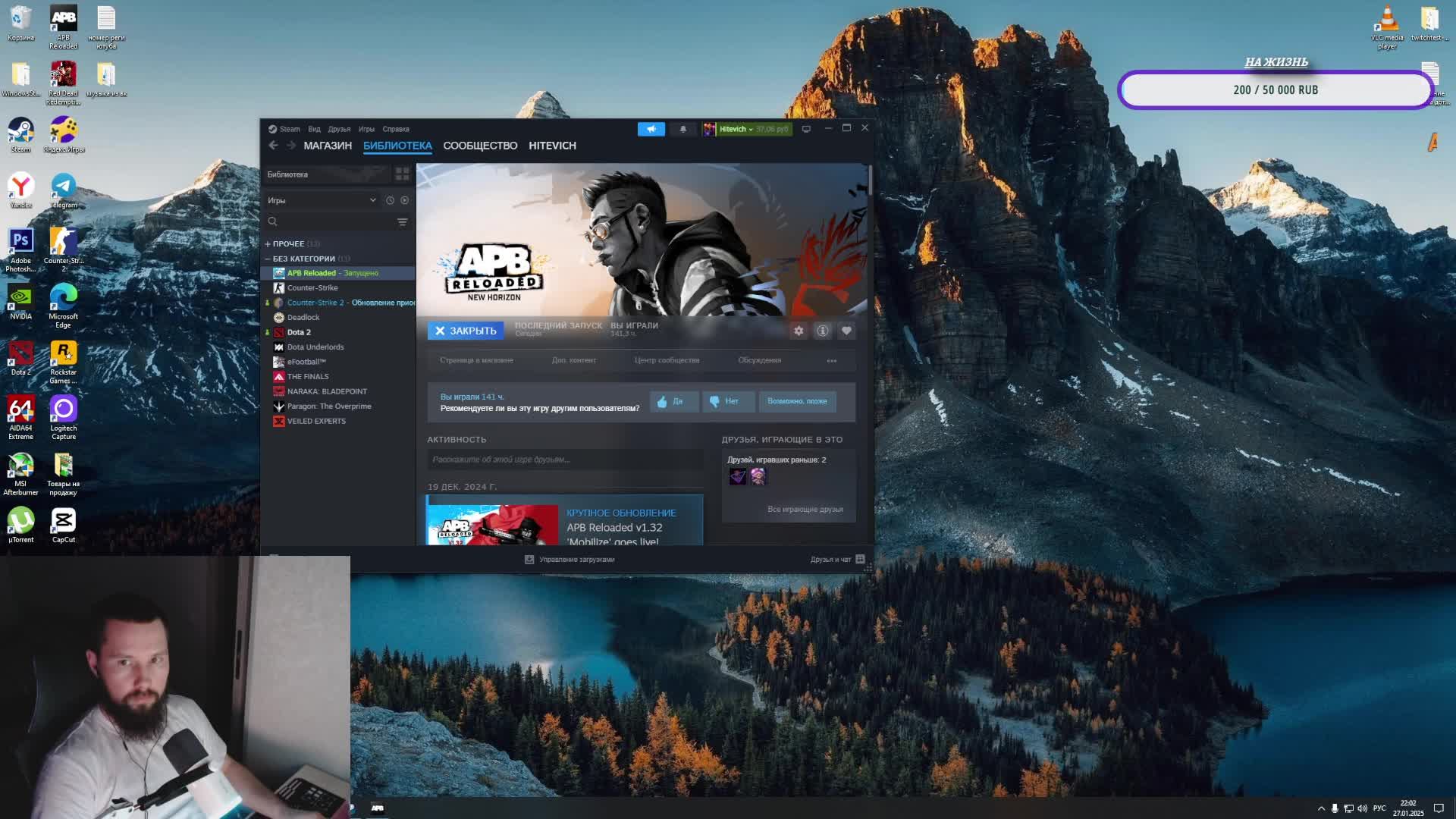Screen dimensions: 1456x819
Task: Open the Справка menu
Action: [x=395, y=129]
